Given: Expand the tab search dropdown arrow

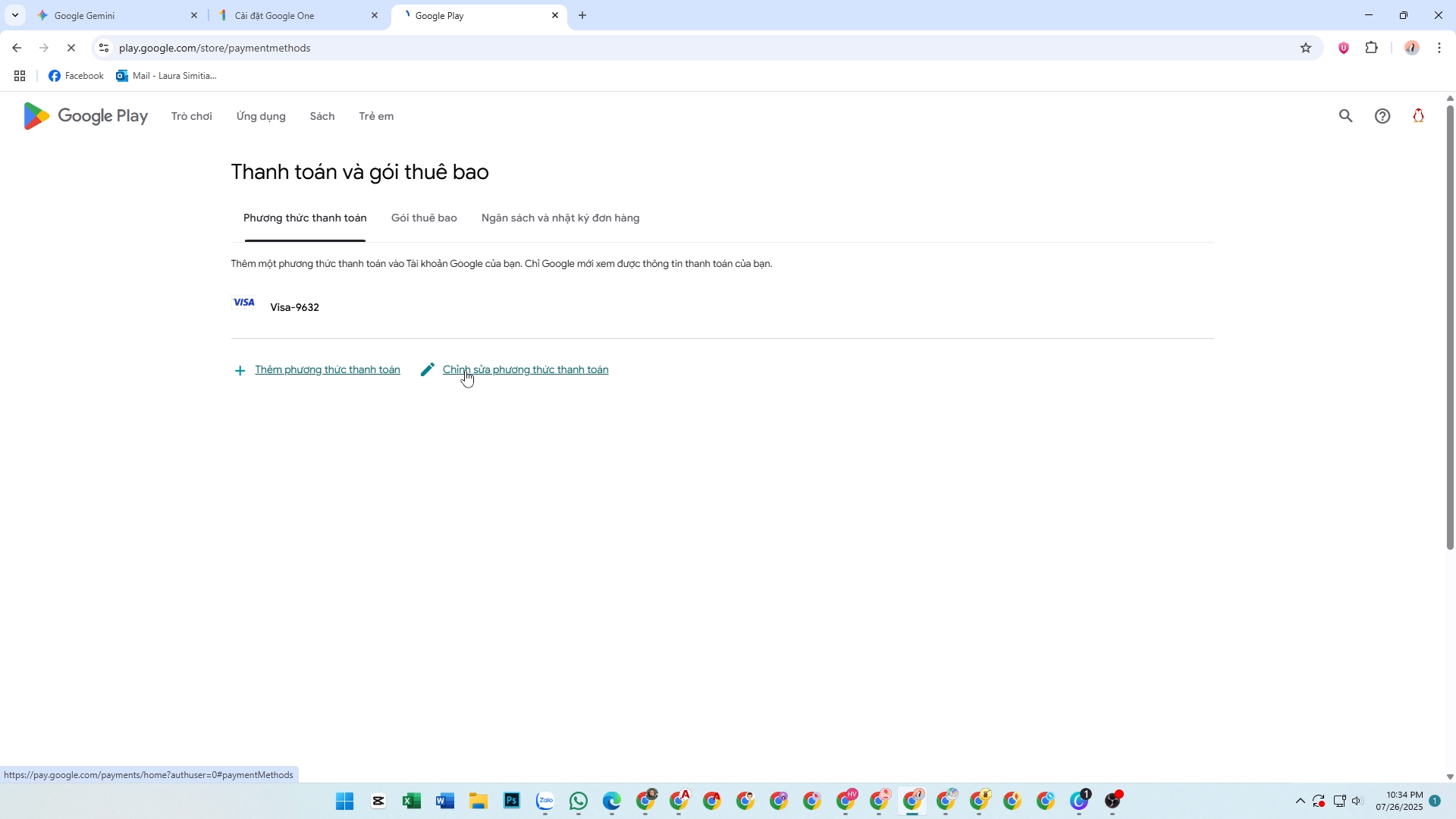Looking at the screenshot, I should coord(14,15).
